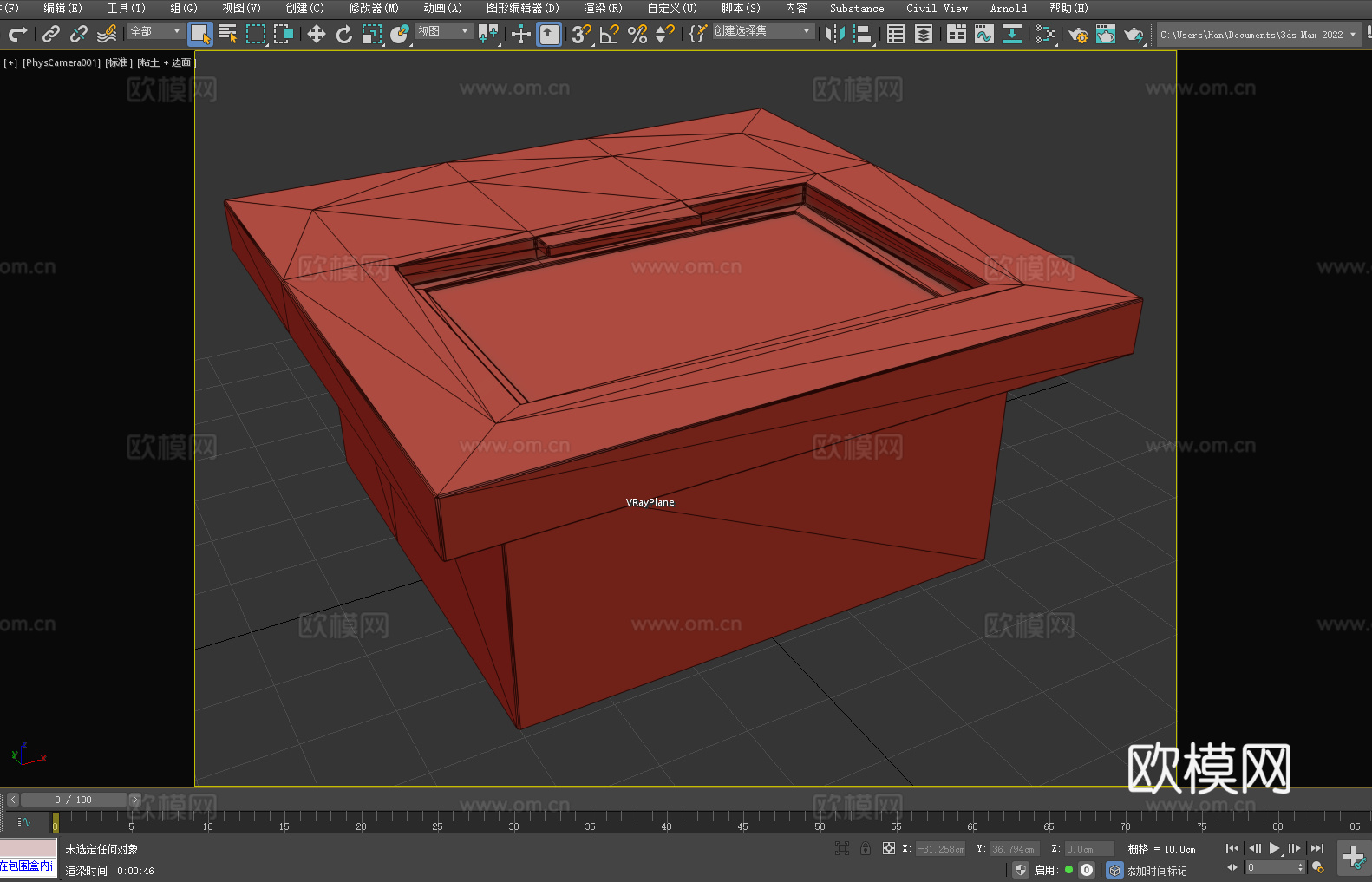1372x882 pixels.
Task: Open selection filter dropdown 全部
Action: coord(154,31)
